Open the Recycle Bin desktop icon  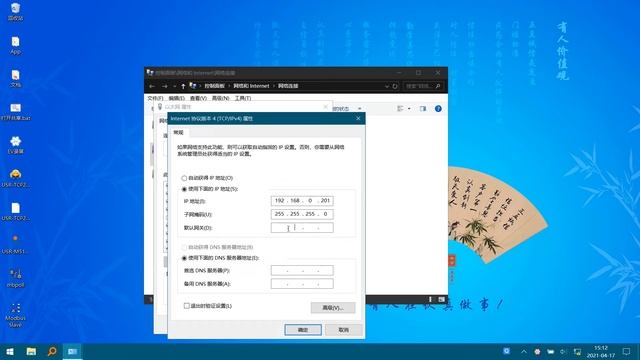coord(15,11)
